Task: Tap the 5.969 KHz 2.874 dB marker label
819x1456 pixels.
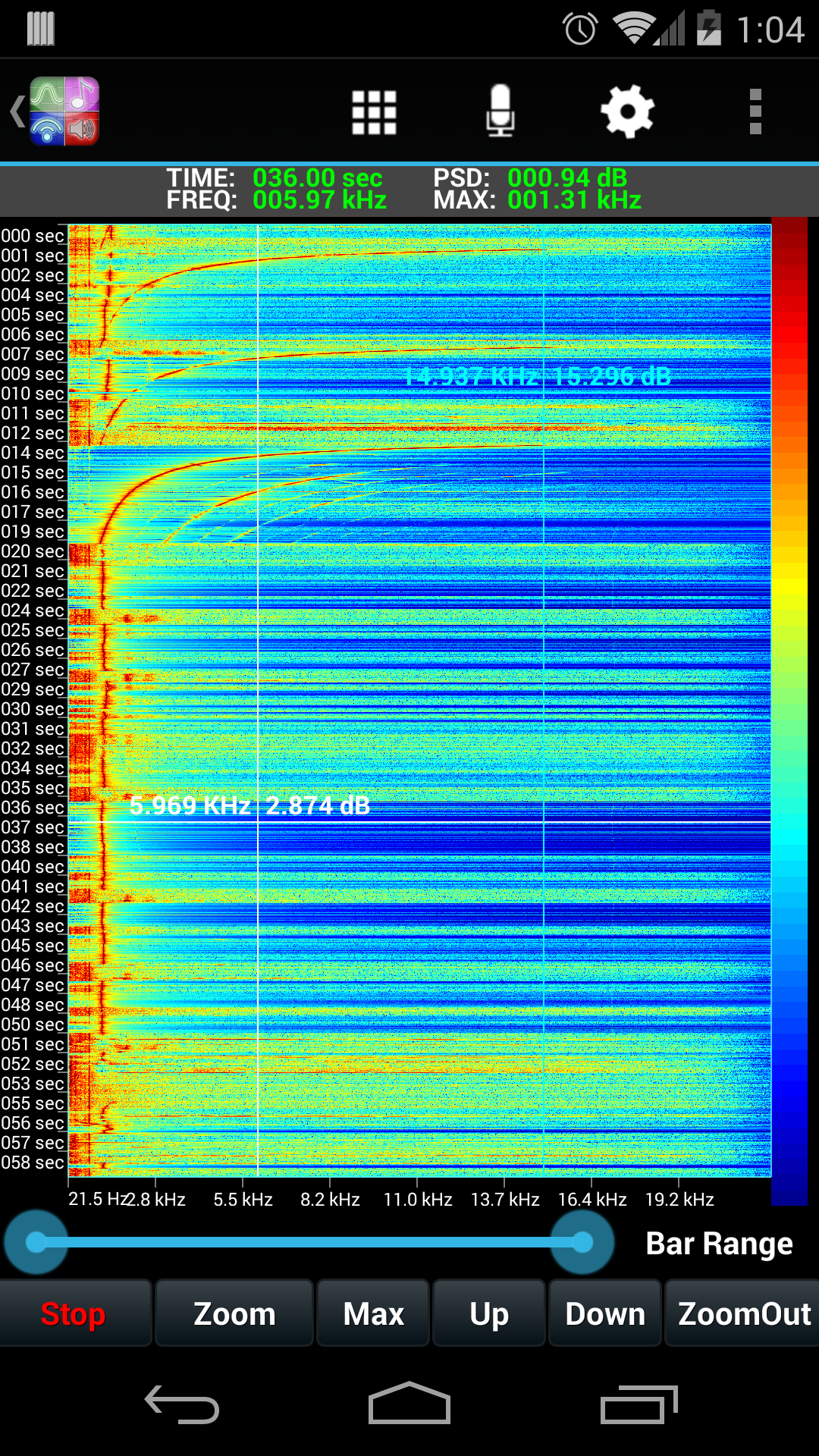Action: (x=250, y=805)
